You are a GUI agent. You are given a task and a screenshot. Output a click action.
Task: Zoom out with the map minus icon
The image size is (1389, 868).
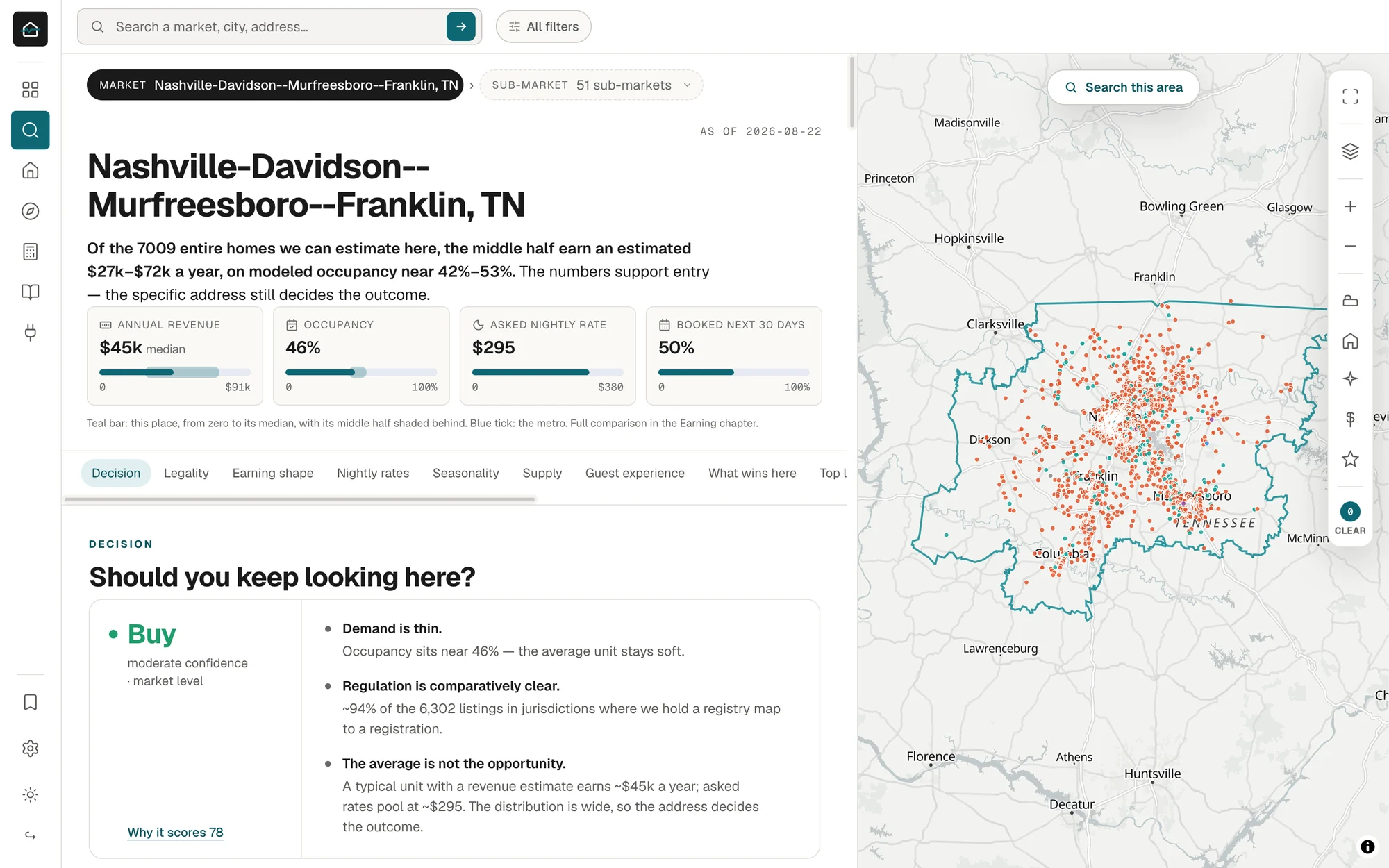tap(1350, 246)
